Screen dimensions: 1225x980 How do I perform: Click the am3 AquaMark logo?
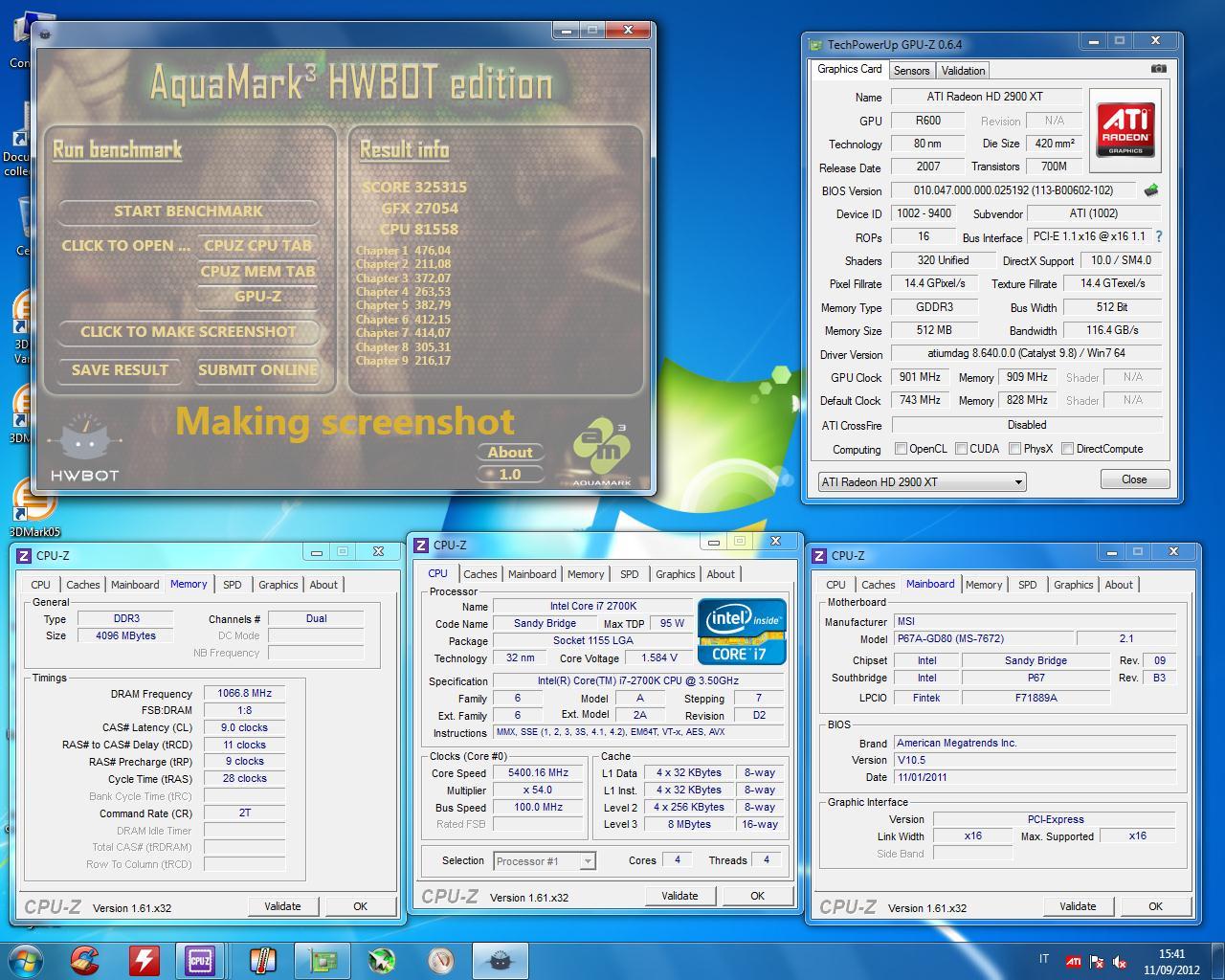[x=602, y=453]
